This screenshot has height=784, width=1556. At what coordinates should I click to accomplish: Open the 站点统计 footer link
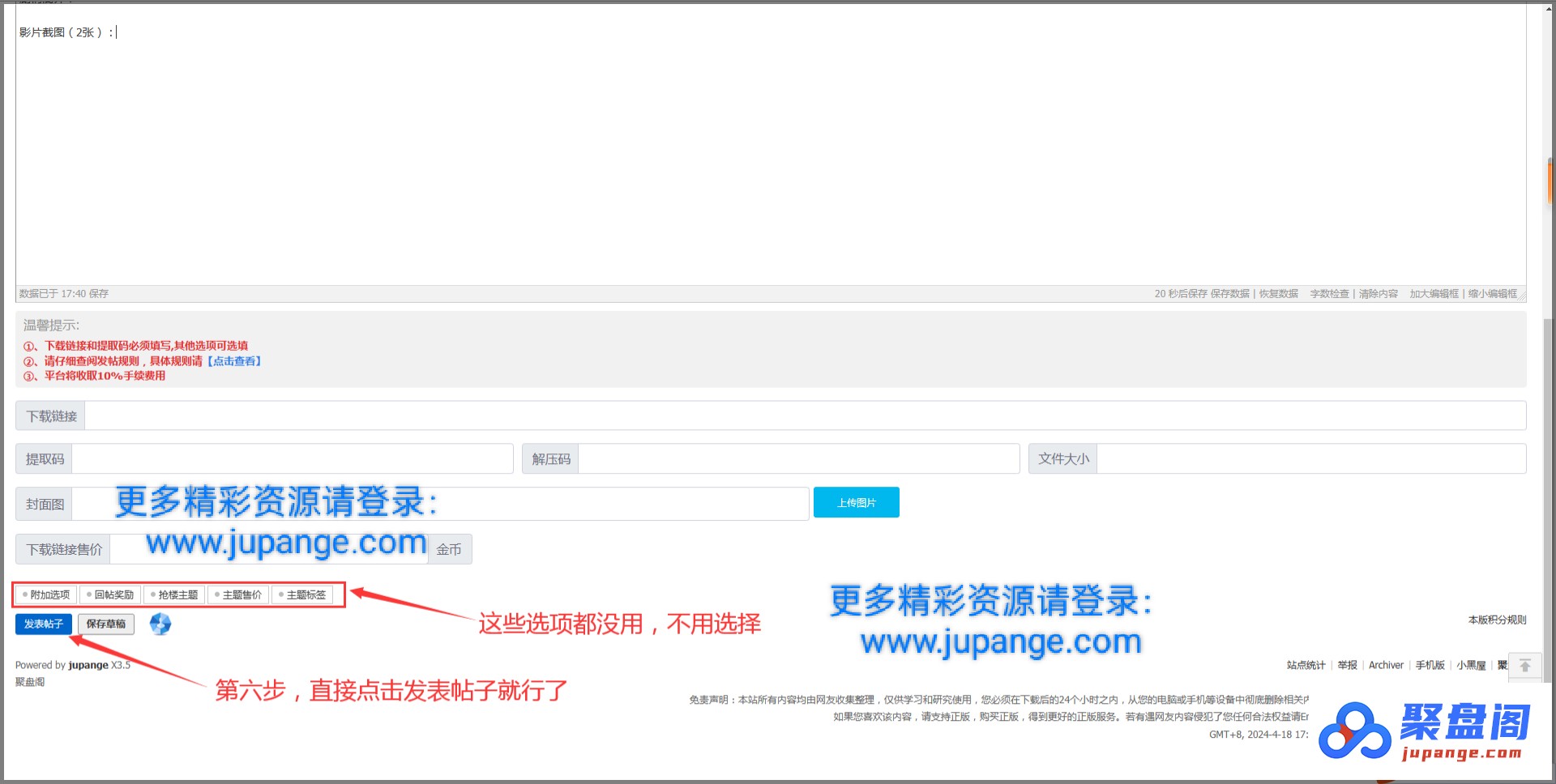click(x=1306, y=665)
